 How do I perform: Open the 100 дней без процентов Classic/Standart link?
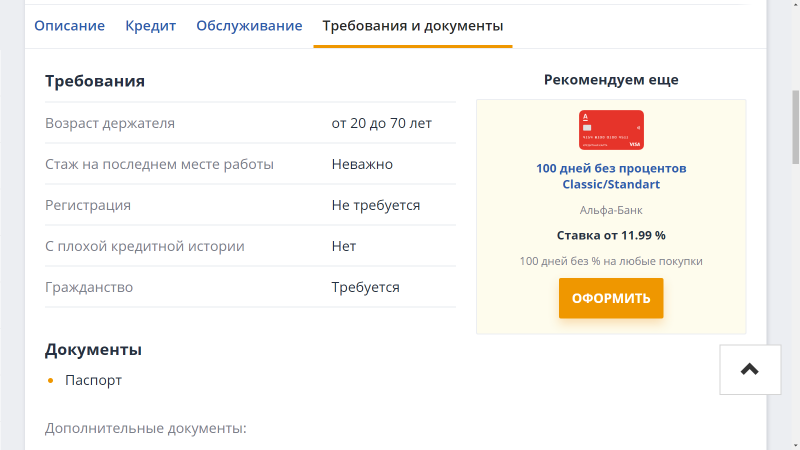point(611,176)
